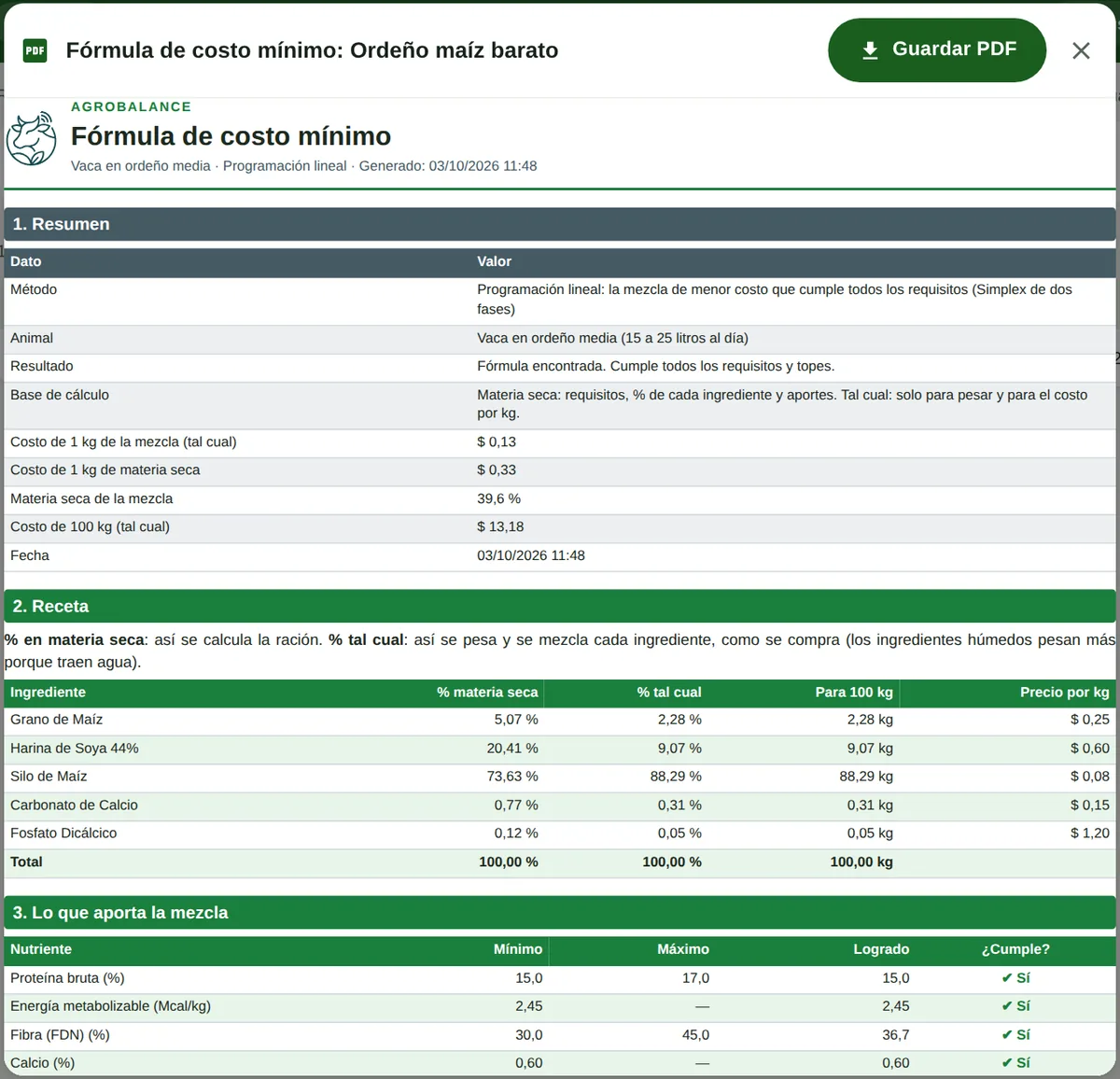This screenshot has width=1120, height=1079.
Task: Close the PDF preview dialog
Action: pyautogui.click(x=1081, y=50)
